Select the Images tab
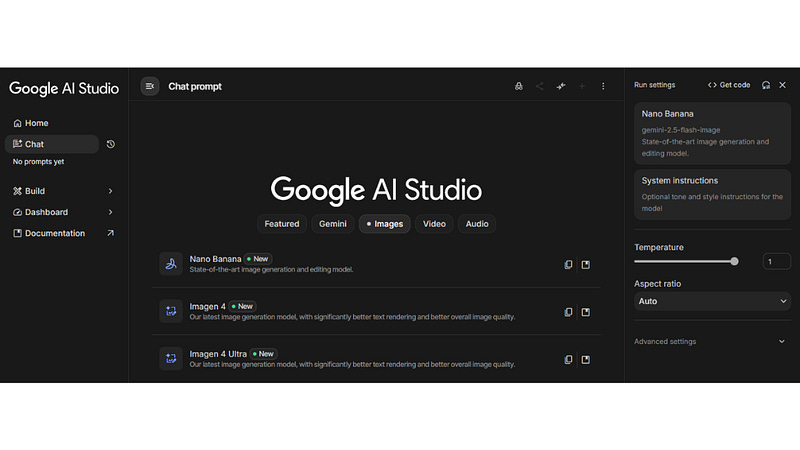The height and width of the screenshot is (450, 800). (385, 224)
